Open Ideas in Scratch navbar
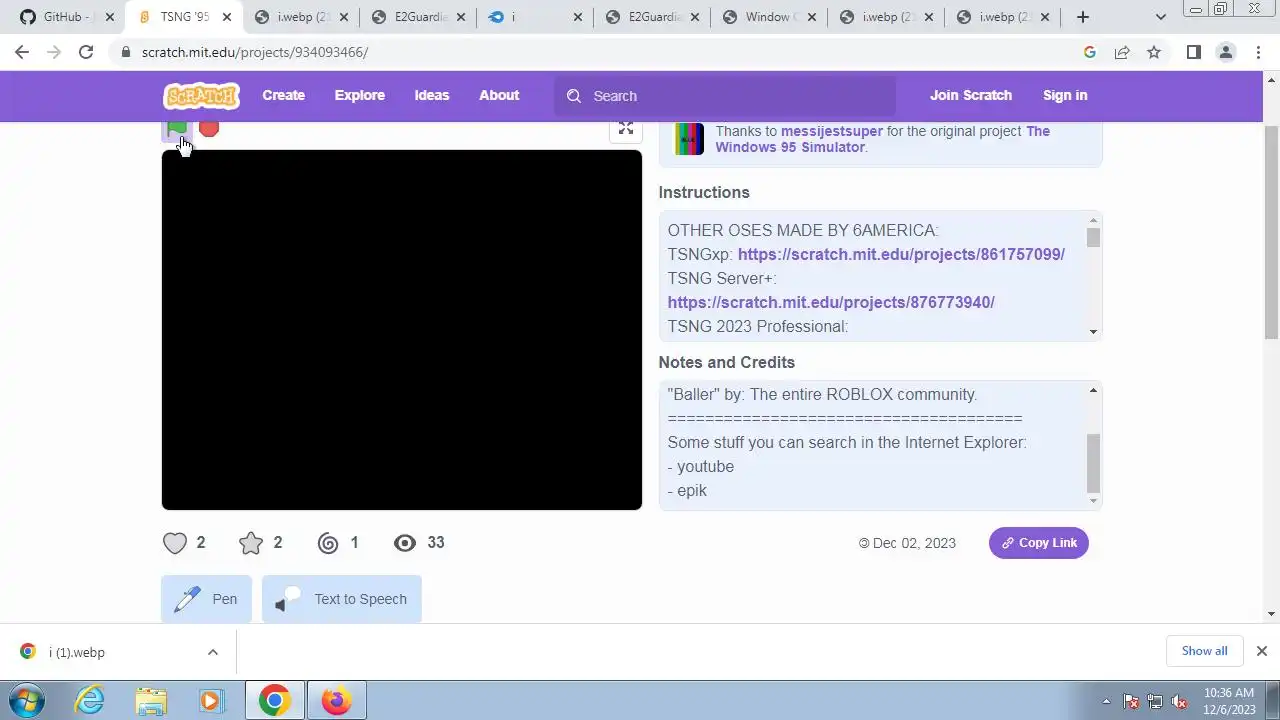Viewport: 1280px width, 720px height. (x=432, y=95)
